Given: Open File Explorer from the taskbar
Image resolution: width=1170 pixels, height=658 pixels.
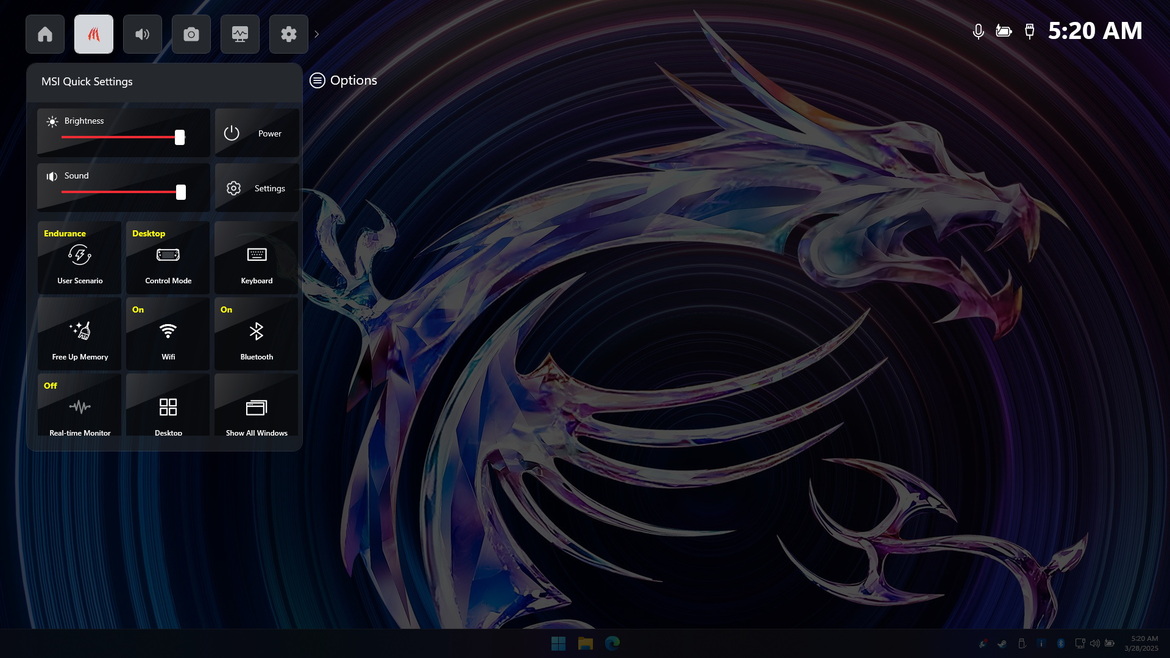Looking at the screenshot, I should pyautogui.click(x=585, y=643).
